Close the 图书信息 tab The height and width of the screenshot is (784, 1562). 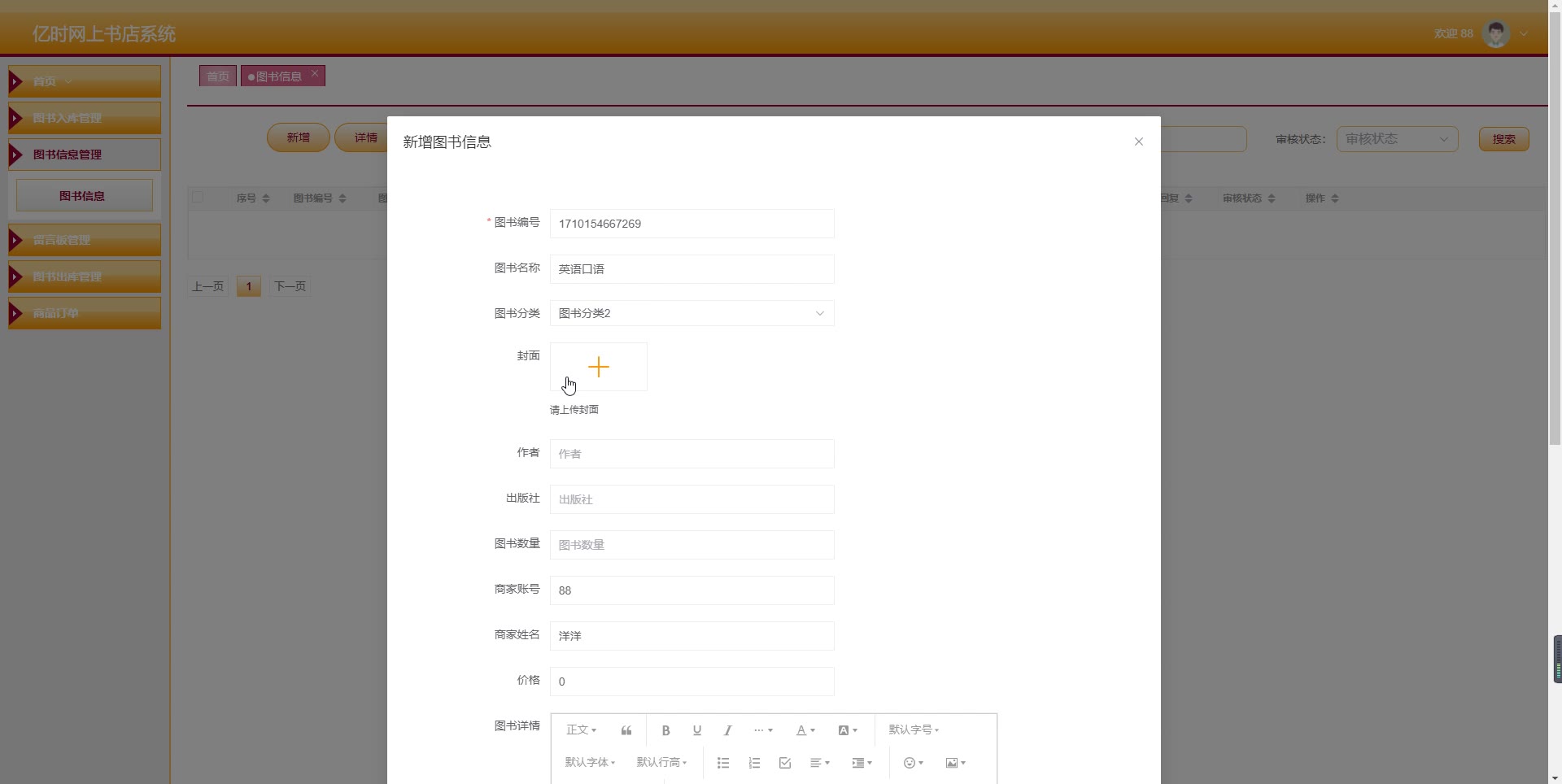coord(315,73)
